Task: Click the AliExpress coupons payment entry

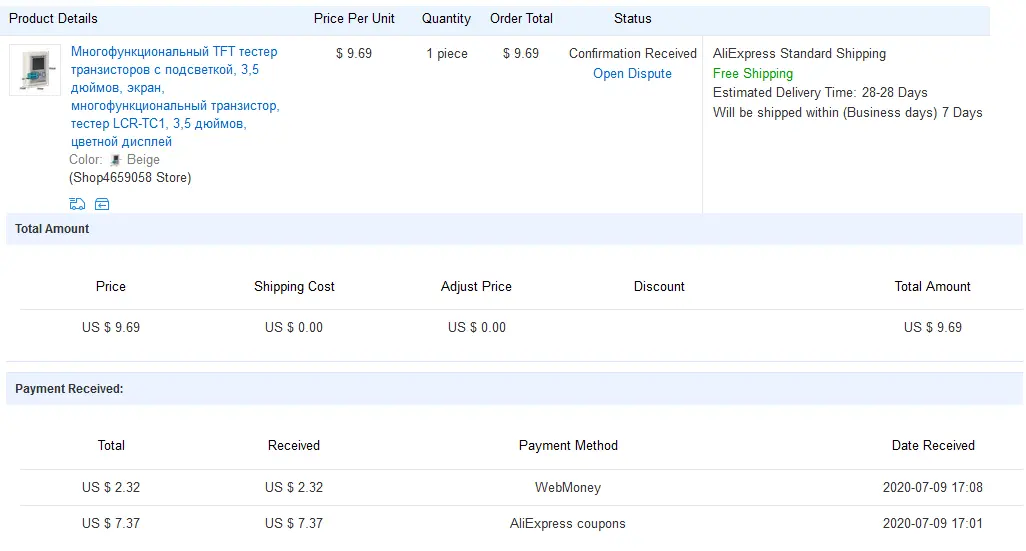Action: [568, 524]
